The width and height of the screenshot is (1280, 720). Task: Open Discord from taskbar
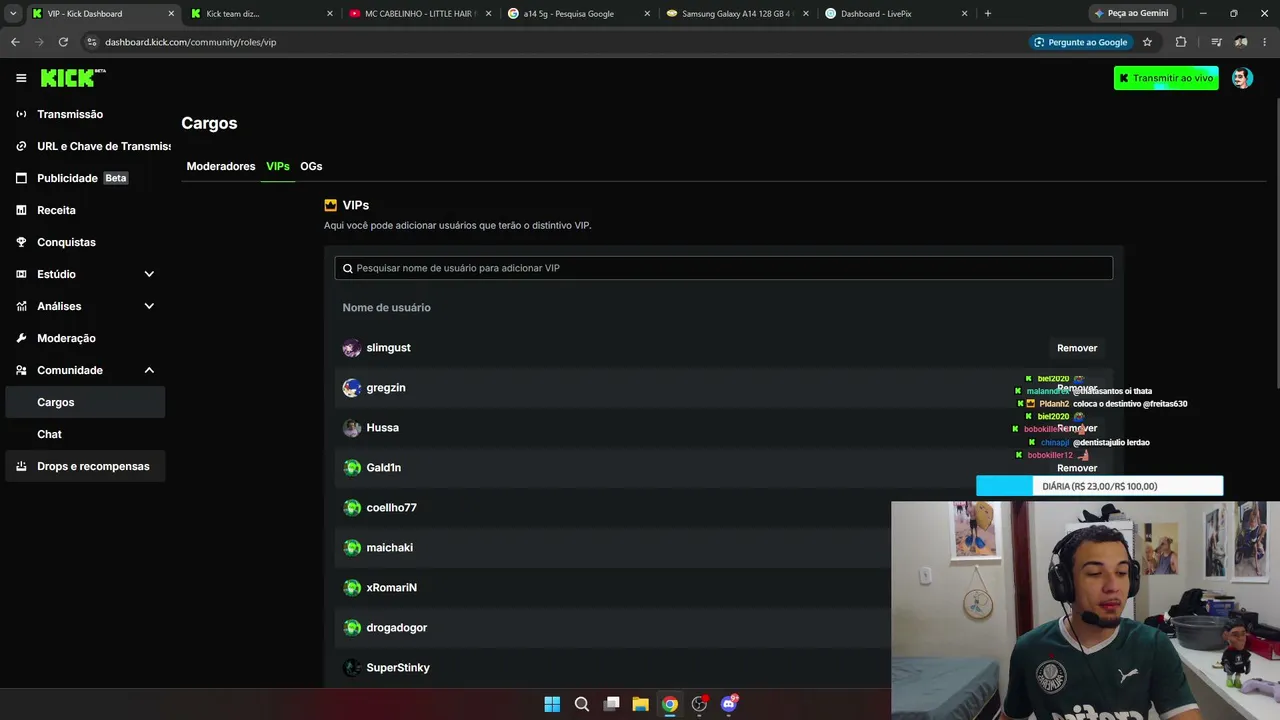(x=729, y=704)
